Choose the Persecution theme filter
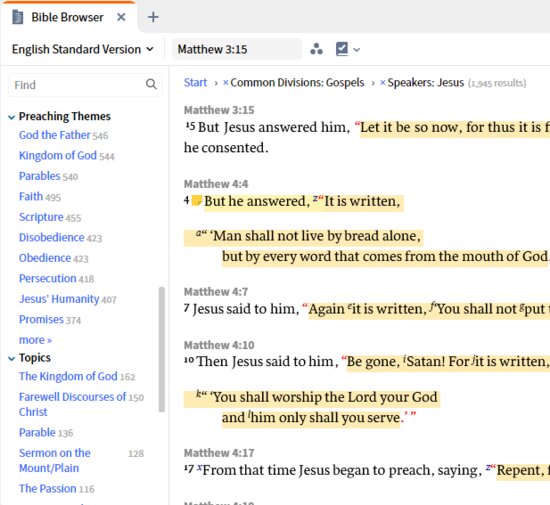This screenshot has width=550, height=505. point(47,278)
